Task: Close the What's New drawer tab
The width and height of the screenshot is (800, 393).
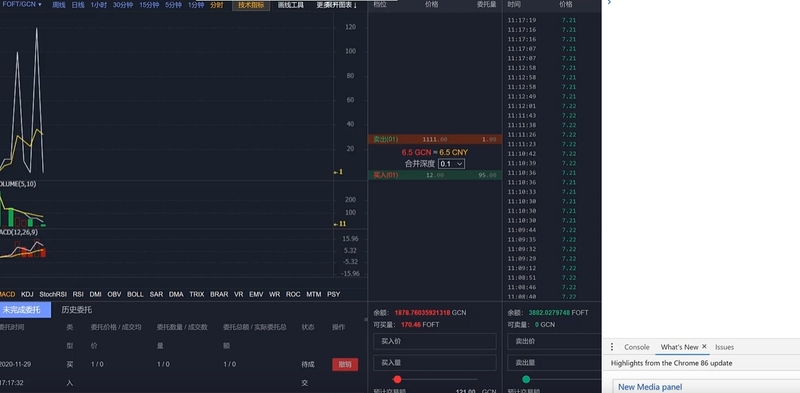Action: pyautogui.click(x=704, y=347)
